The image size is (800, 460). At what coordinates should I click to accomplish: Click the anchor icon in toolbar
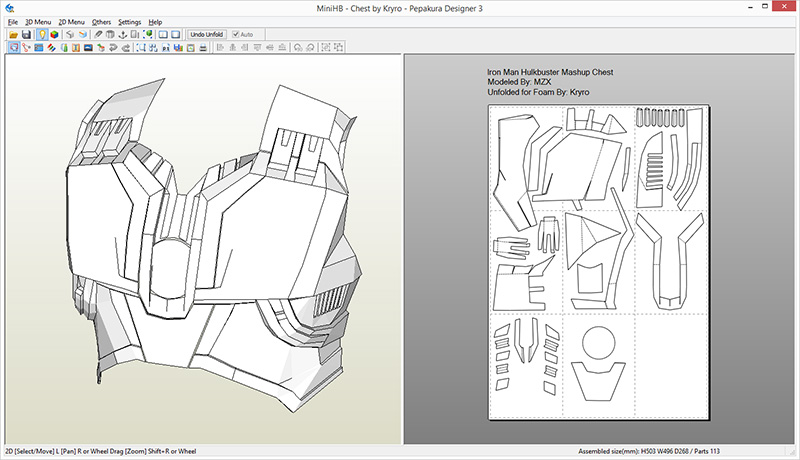click(123, 35)
